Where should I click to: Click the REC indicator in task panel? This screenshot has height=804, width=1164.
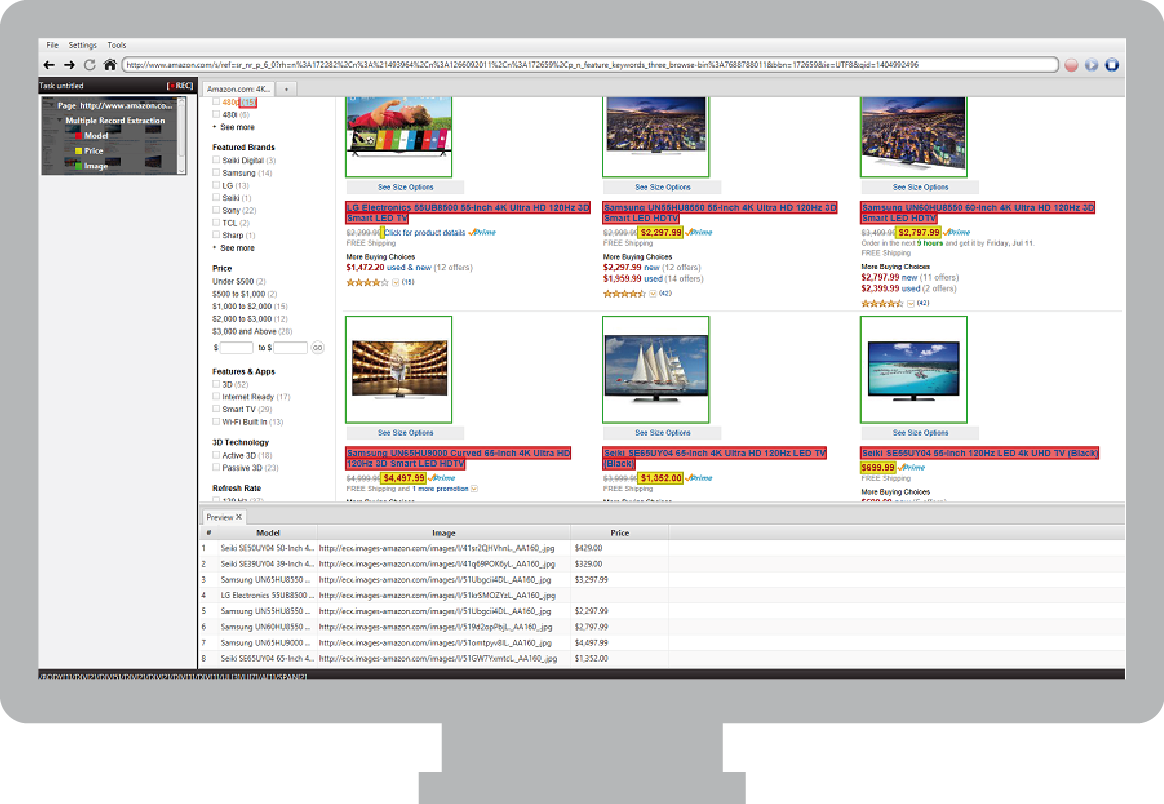click(180, 85)
